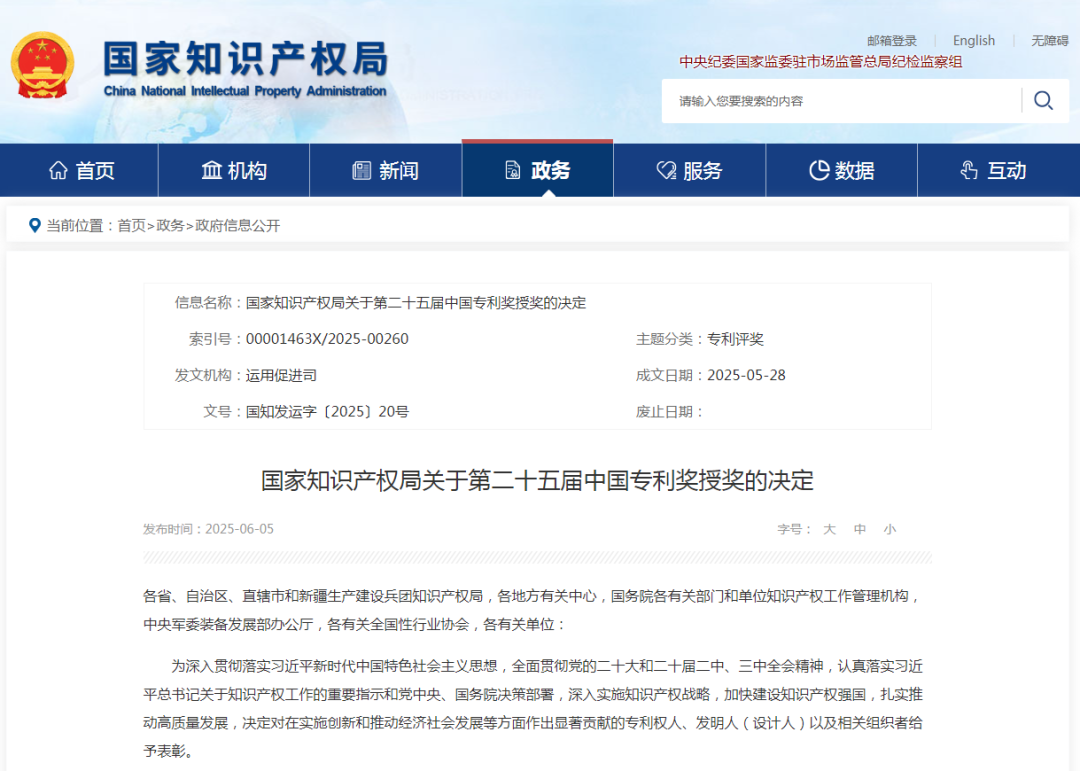Click the search magnifier icon
Viewport: 1080px width, 771px height.
(x=1043, y=100)
